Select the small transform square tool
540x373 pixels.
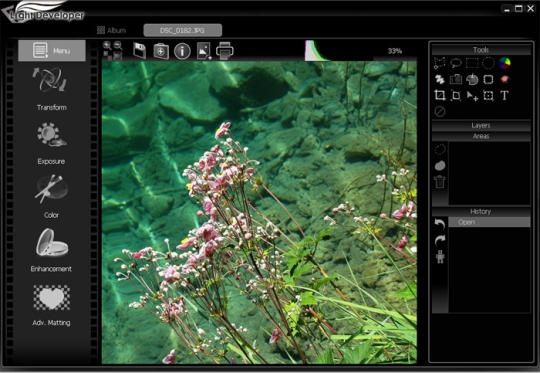pyautogui.click(x=456, y=95)
